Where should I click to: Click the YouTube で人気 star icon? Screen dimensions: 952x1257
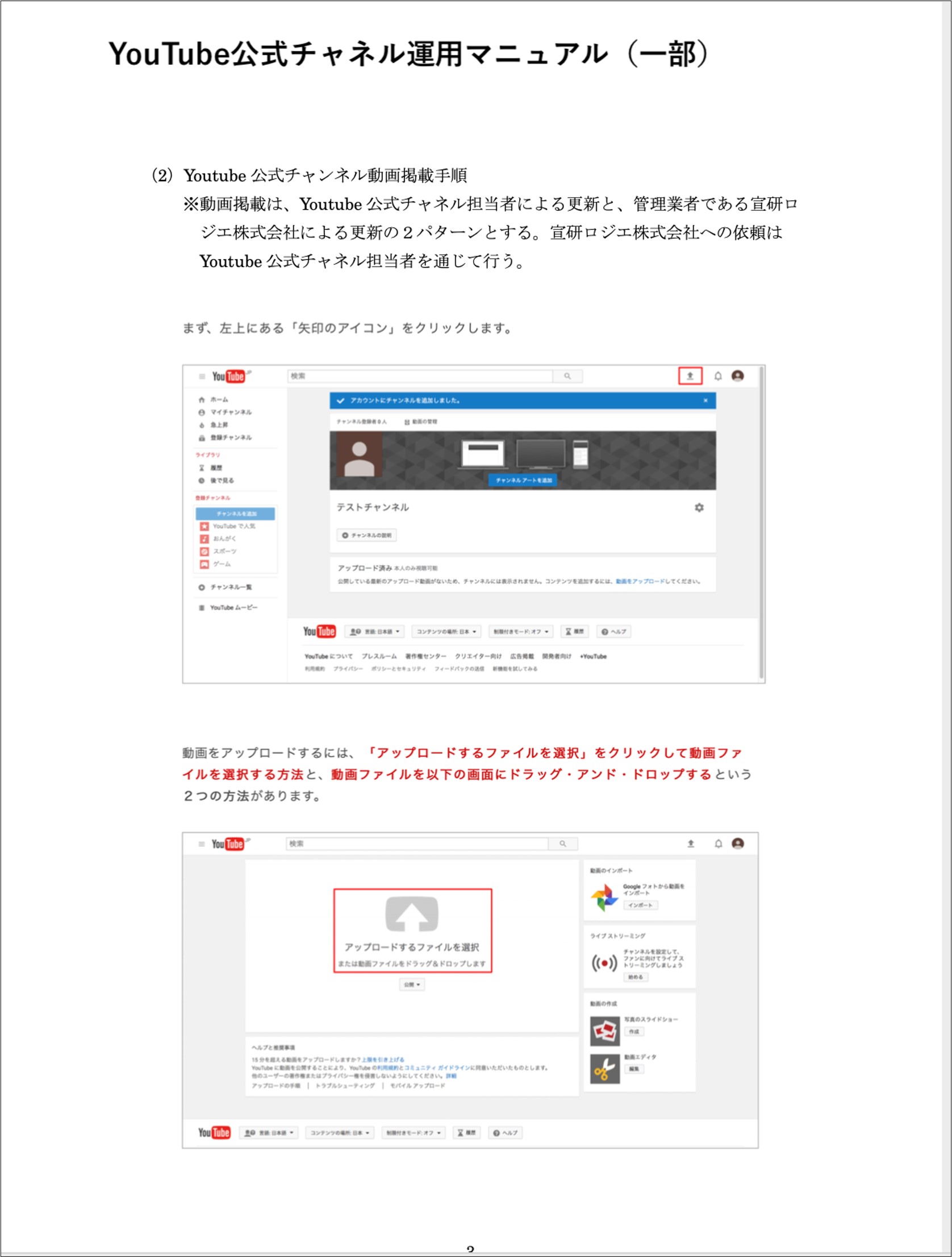[x=204, y=526]
